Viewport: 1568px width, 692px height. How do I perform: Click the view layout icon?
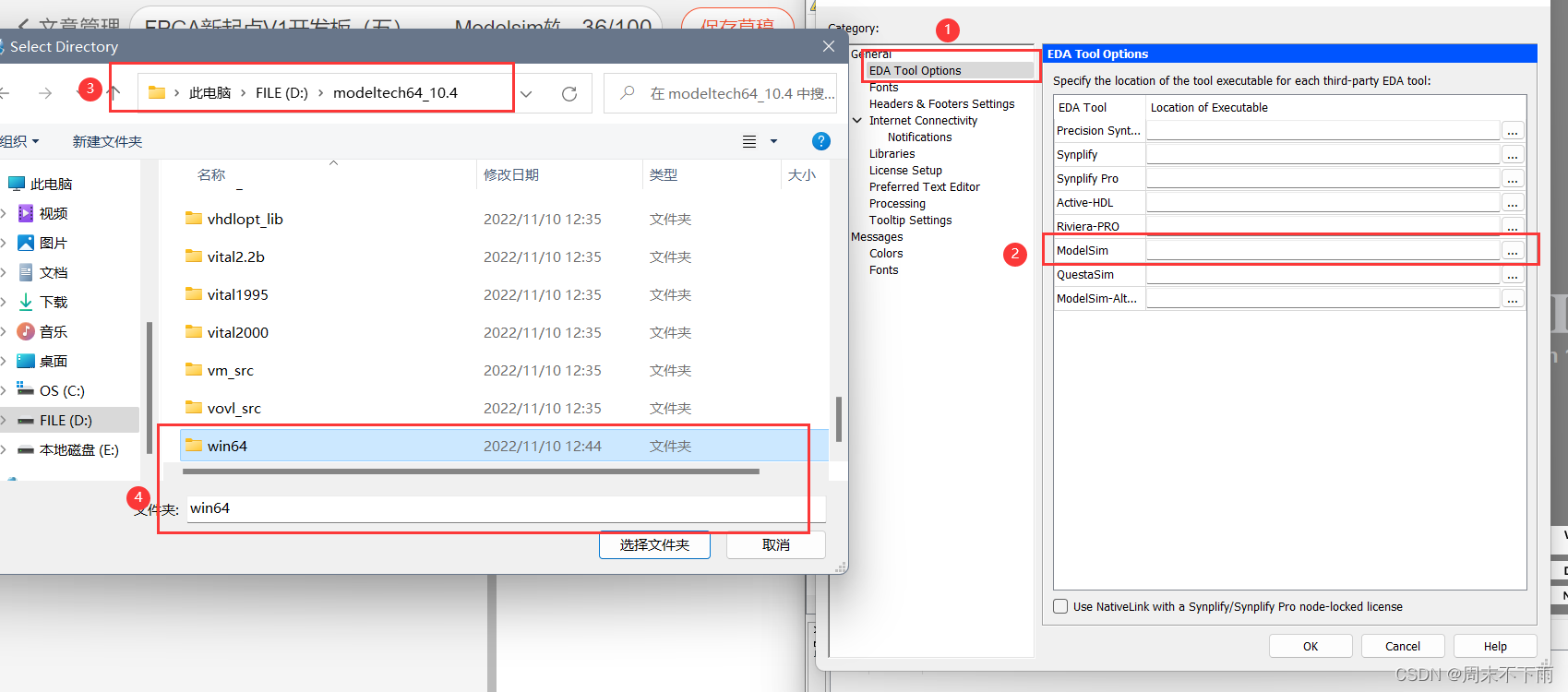[x=749, y=141]
